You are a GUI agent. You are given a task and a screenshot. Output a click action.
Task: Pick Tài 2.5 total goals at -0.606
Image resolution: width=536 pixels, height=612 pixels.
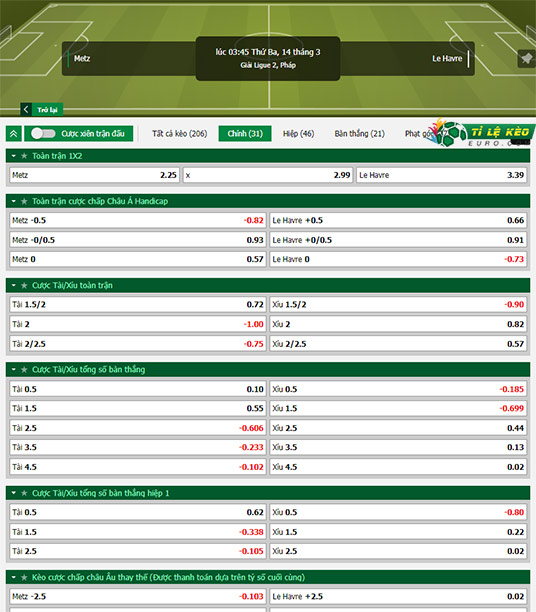coord(138,428)
